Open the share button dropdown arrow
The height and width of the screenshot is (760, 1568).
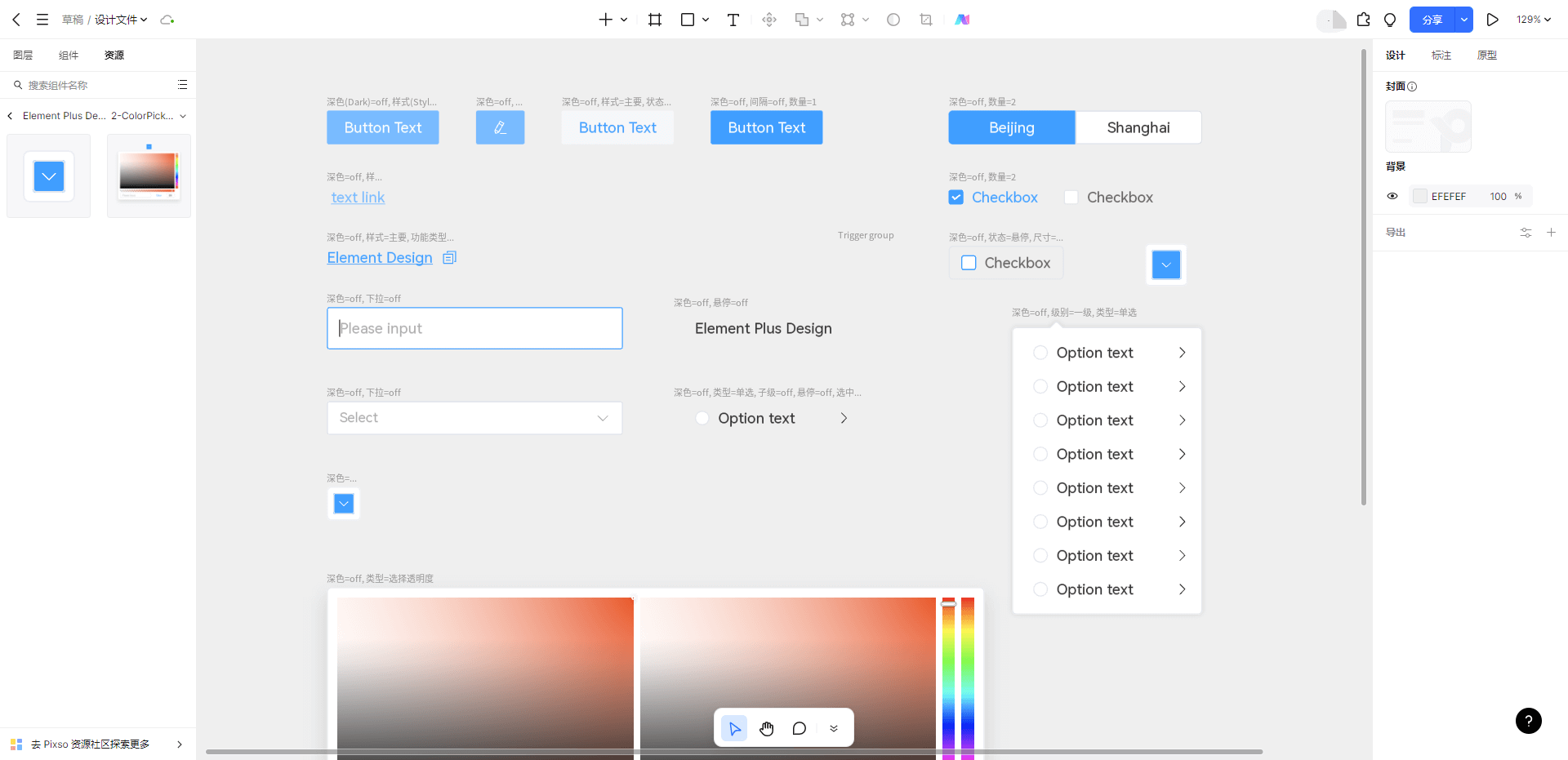click(x=1463, y=20)
